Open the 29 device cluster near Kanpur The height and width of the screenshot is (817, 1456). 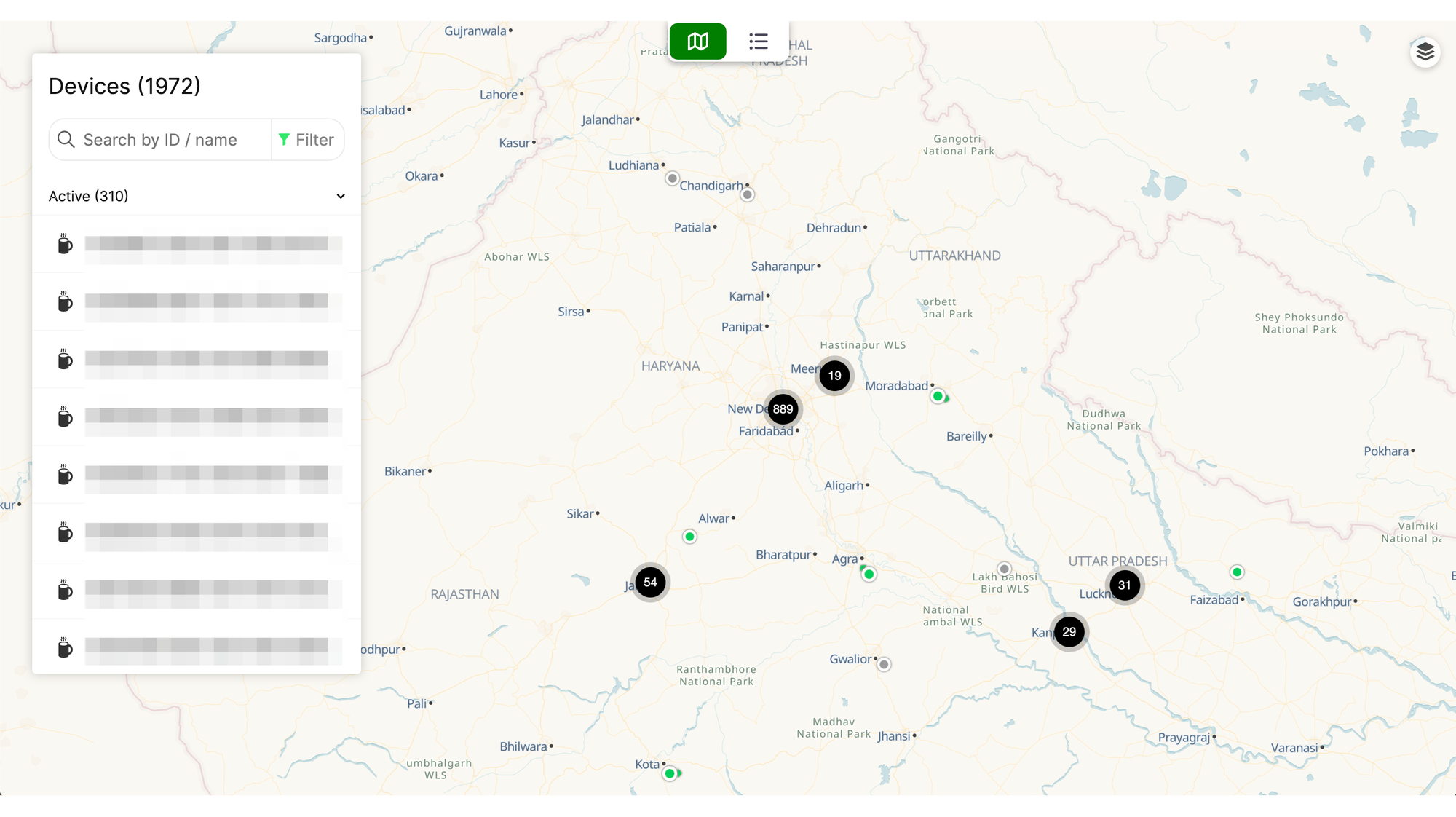[1069, 632]
